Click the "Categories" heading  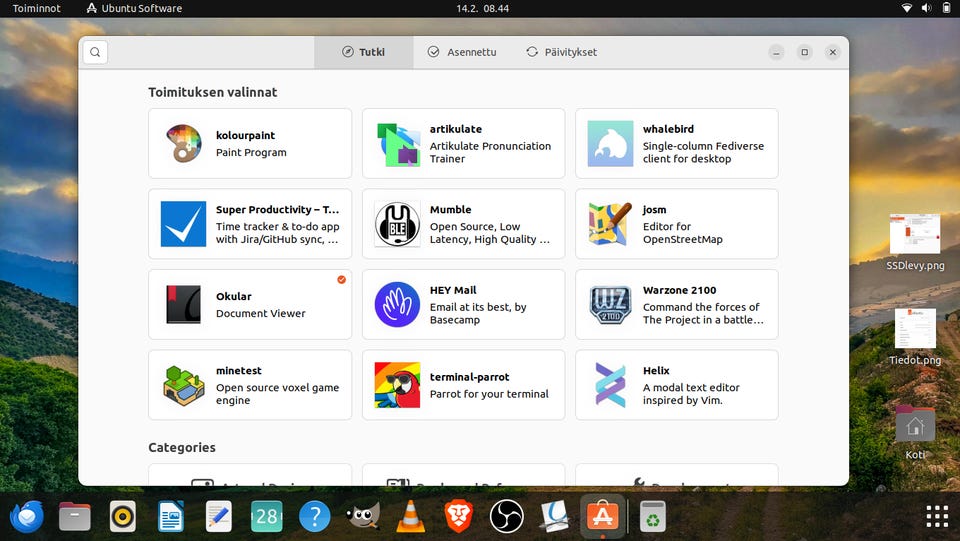coord(182,447)
